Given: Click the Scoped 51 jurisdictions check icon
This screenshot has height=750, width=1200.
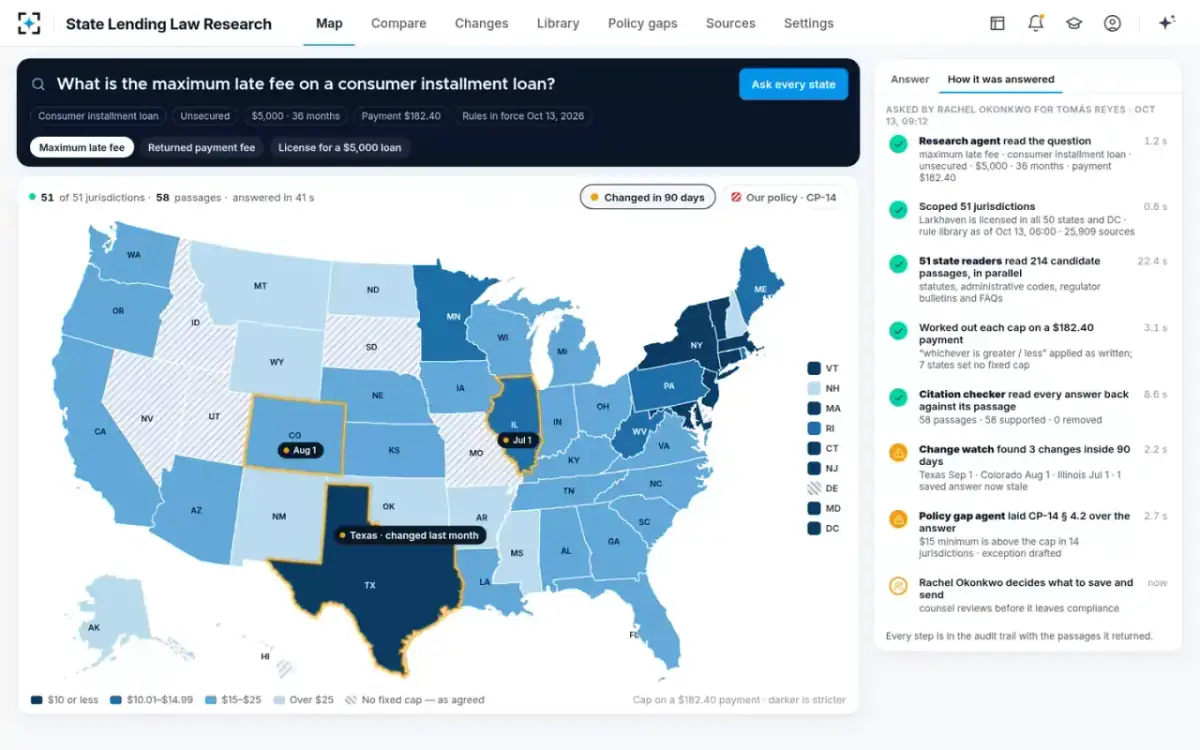Looking at the screenshot, I should [898, 209].
